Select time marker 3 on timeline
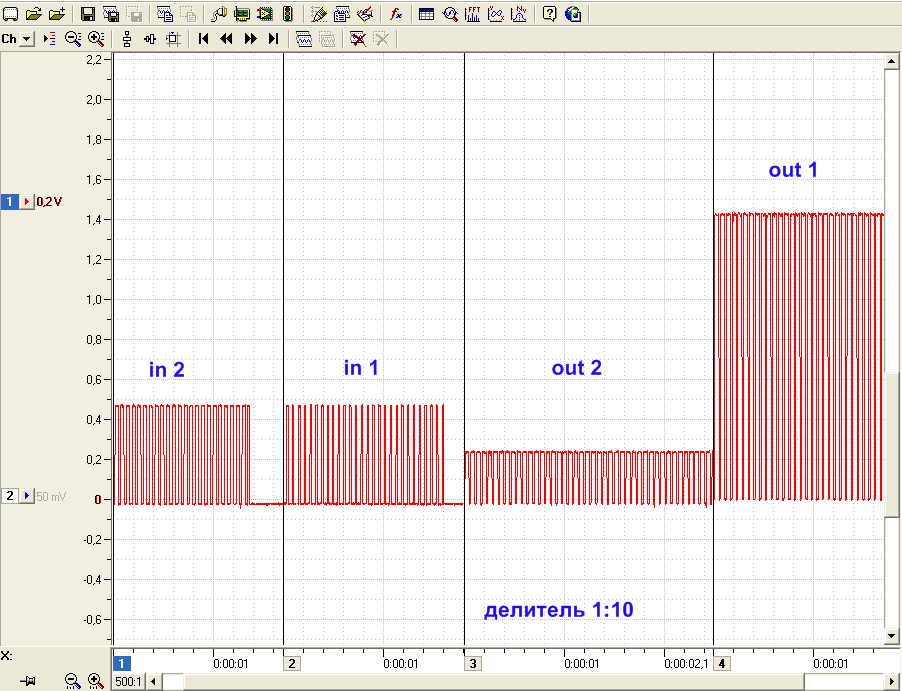Viewport: 902px width, 691px height. (x=473, y=663)
